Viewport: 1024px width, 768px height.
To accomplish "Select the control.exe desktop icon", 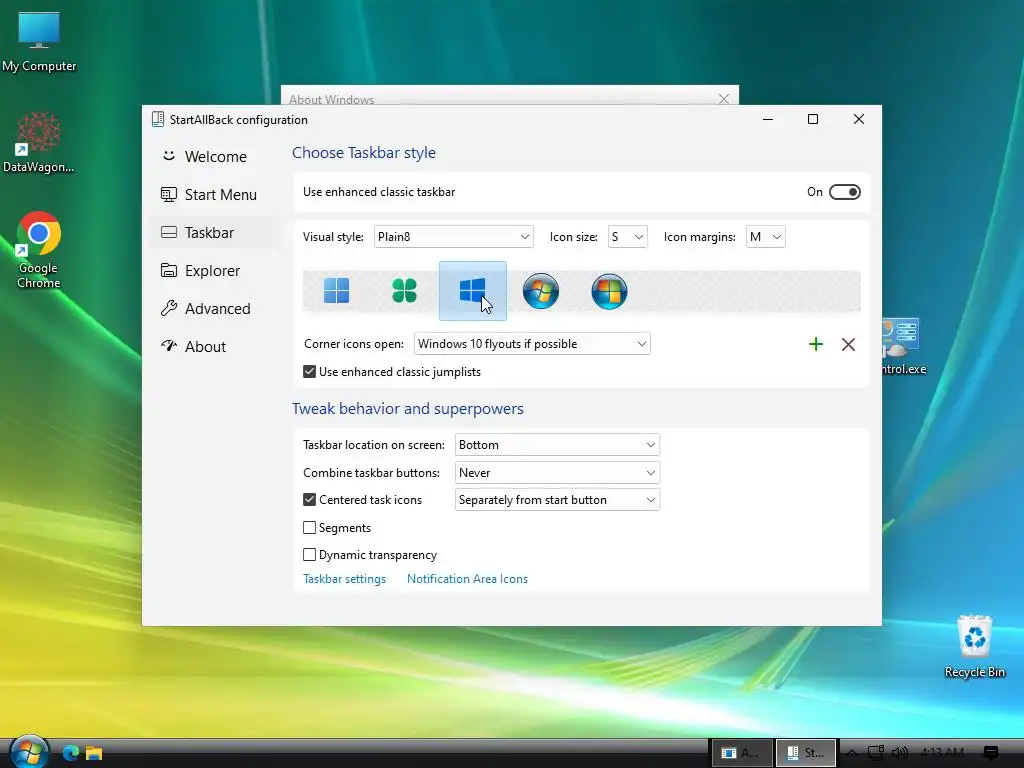I will 904,347.
